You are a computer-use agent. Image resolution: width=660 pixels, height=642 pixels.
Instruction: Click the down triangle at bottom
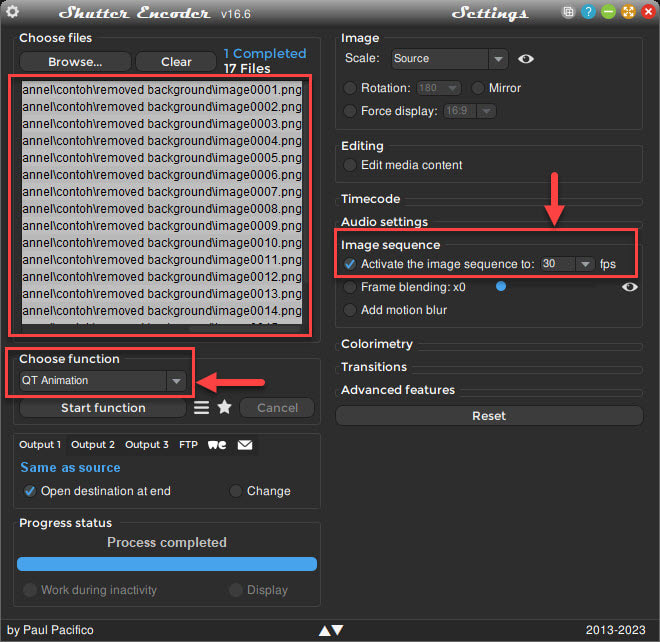coord(338,630)
